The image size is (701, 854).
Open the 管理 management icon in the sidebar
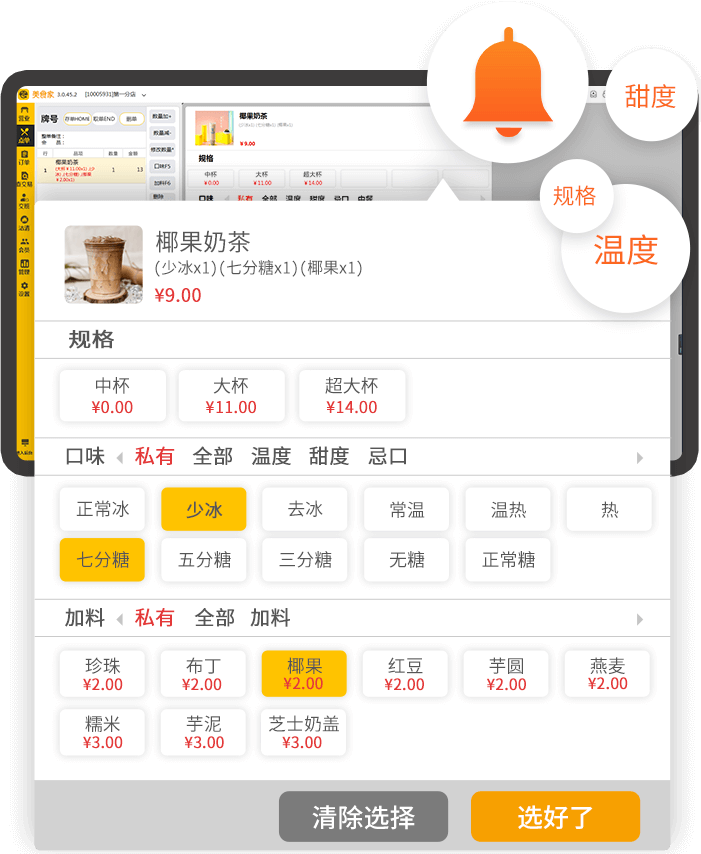click(x=25, y=266)
